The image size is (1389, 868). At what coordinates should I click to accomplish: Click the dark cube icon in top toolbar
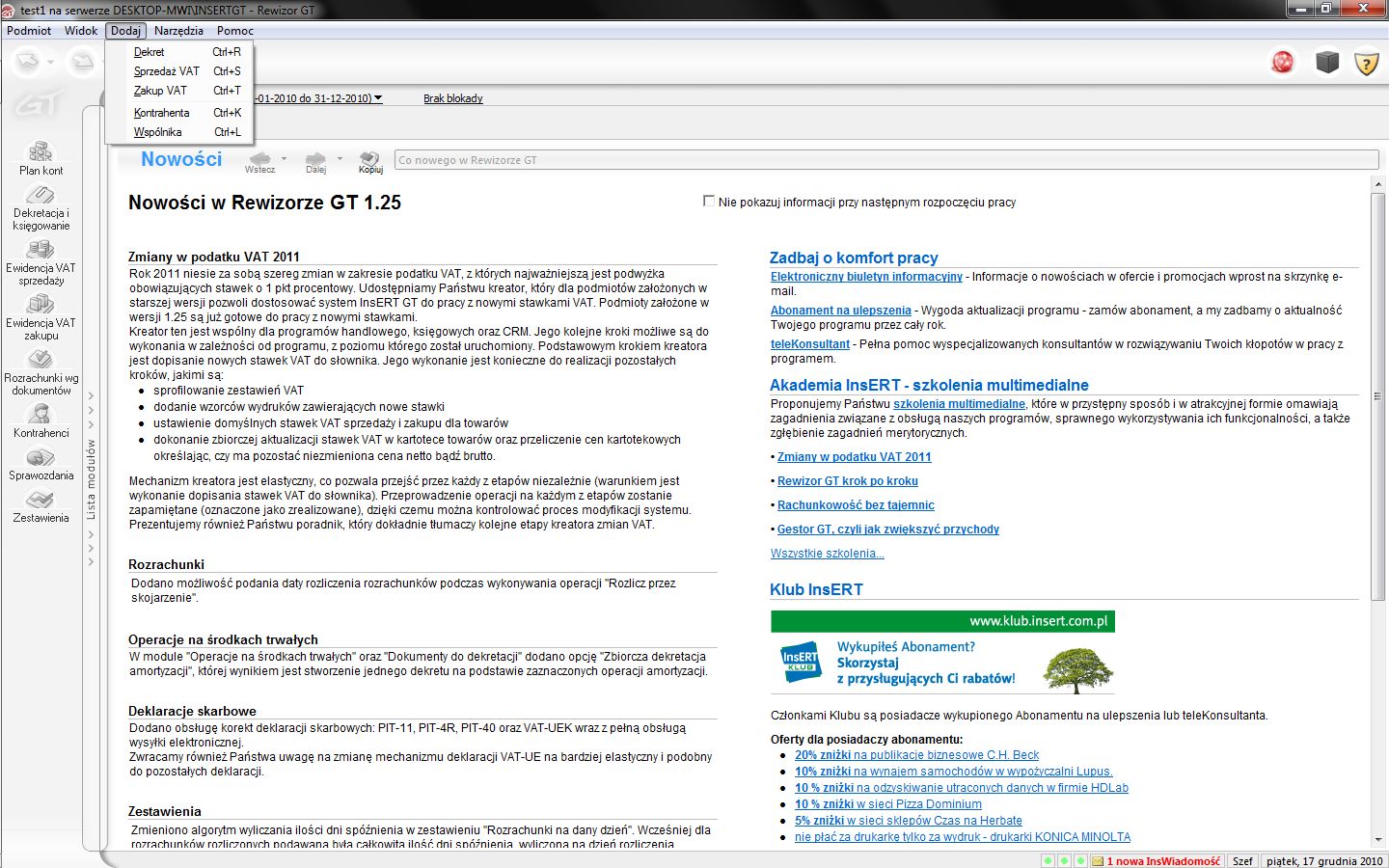(x=1327, y=63)
